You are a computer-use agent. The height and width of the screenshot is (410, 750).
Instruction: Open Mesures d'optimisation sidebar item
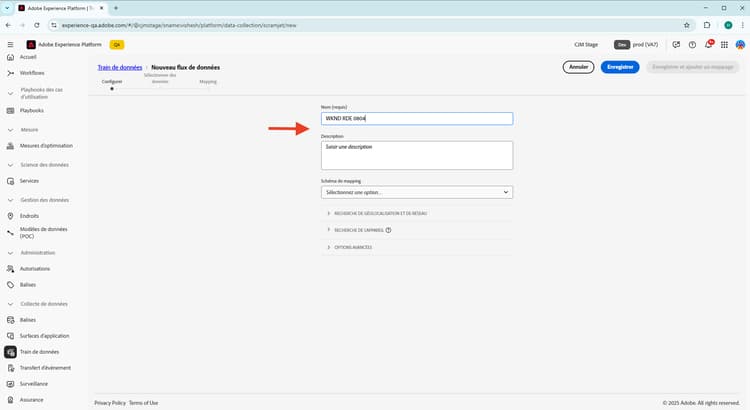coord(46,145)
